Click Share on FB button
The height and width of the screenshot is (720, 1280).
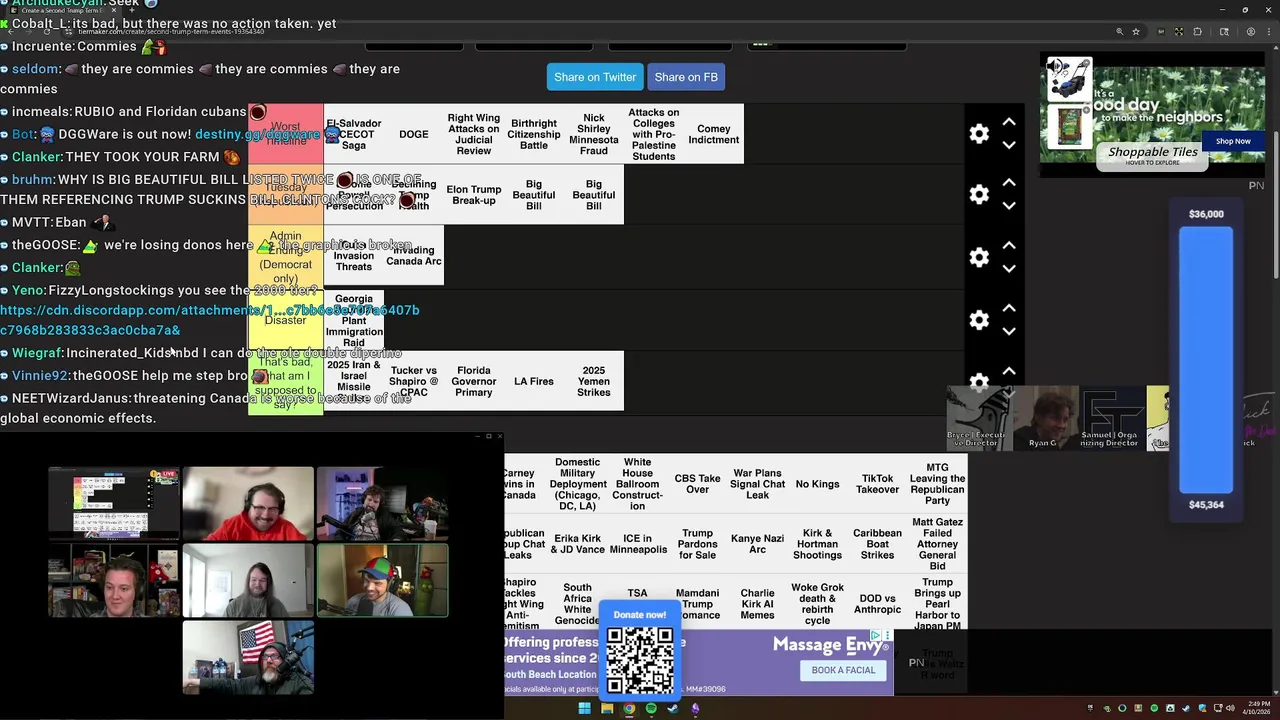[x=686, y=77]
